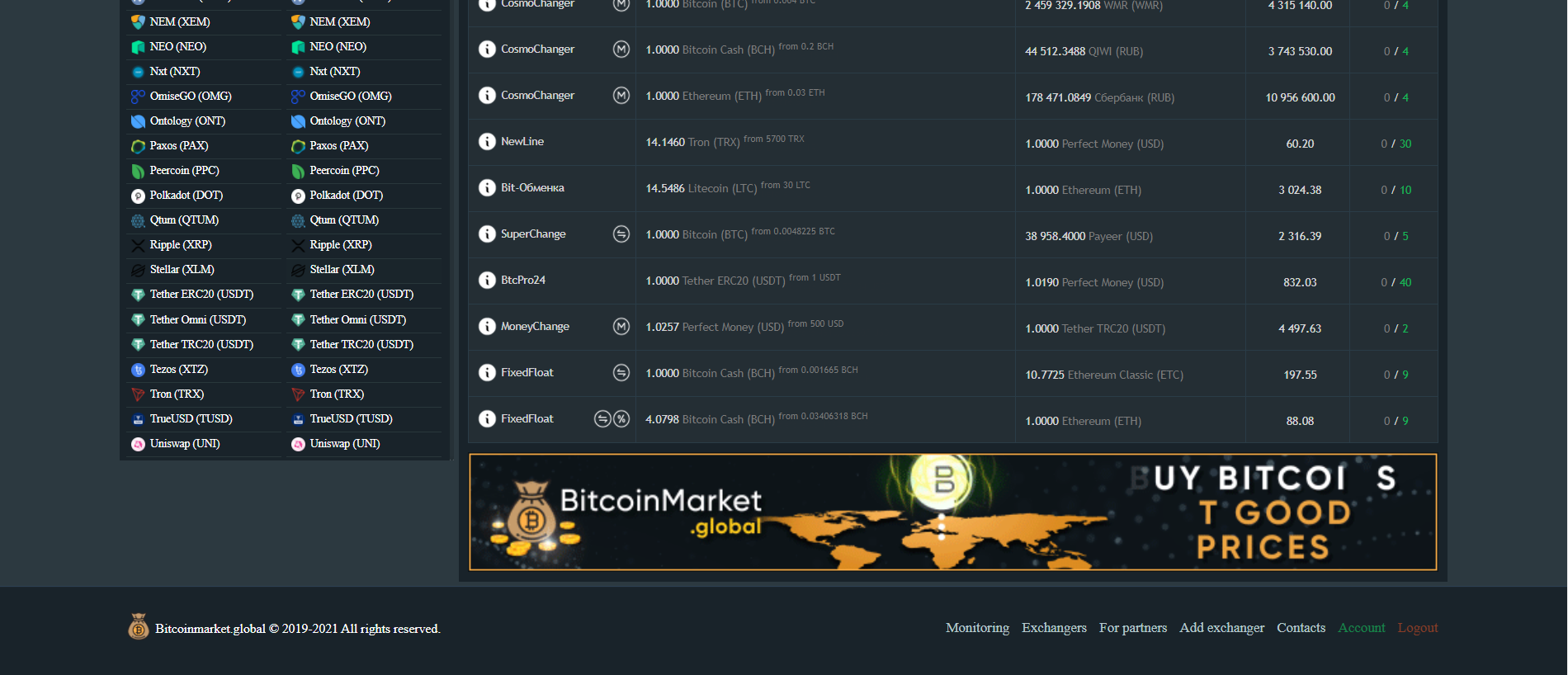Click the percent badge icon on FixedFloat row

pos(621,419)
